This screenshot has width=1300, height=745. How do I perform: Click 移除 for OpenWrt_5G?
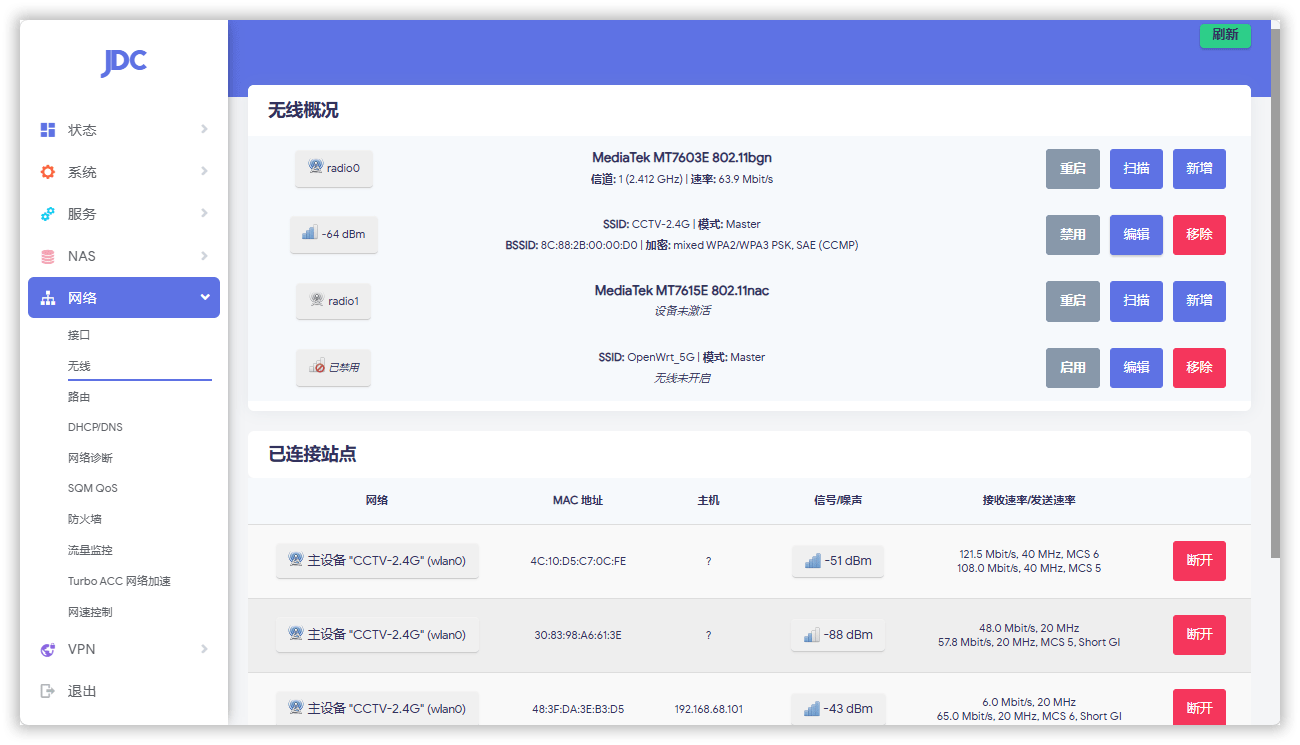click(x=1199, y=368)
